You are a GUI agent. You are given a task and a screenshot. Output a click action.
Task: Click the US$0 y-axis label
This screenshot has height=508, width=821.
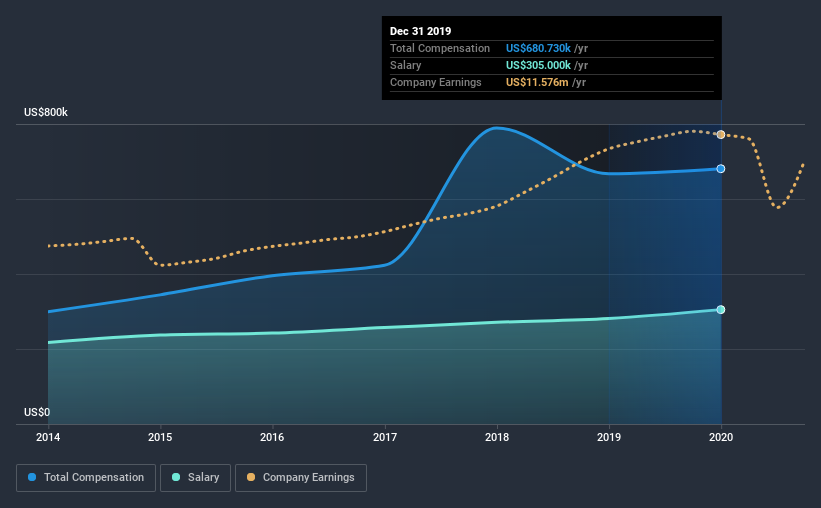click(37, 412)
